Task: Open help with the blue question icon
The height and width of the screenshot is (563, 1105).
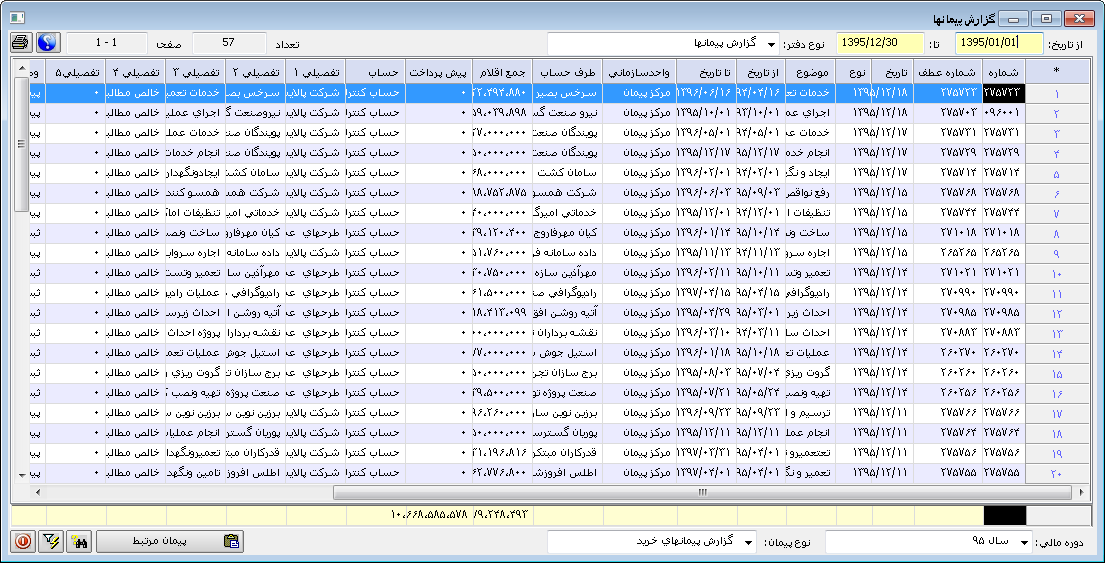Action: (48, 43)
